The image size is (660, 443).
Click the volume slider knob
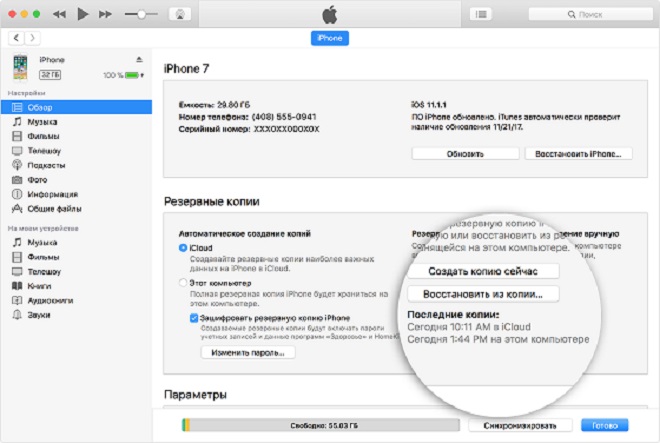[x=141, y=14]
